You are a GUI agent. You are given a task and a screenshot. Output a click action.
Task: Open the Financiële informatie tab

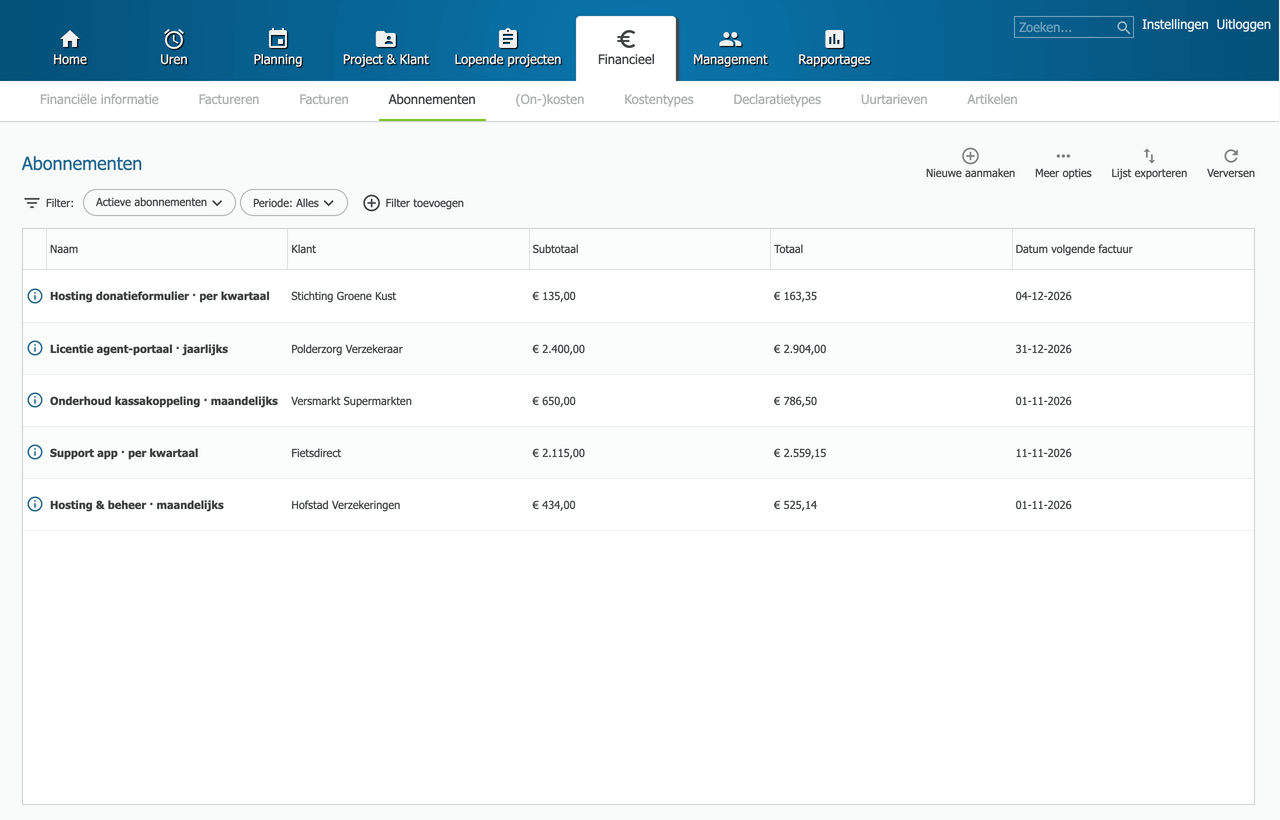point(99,100)
